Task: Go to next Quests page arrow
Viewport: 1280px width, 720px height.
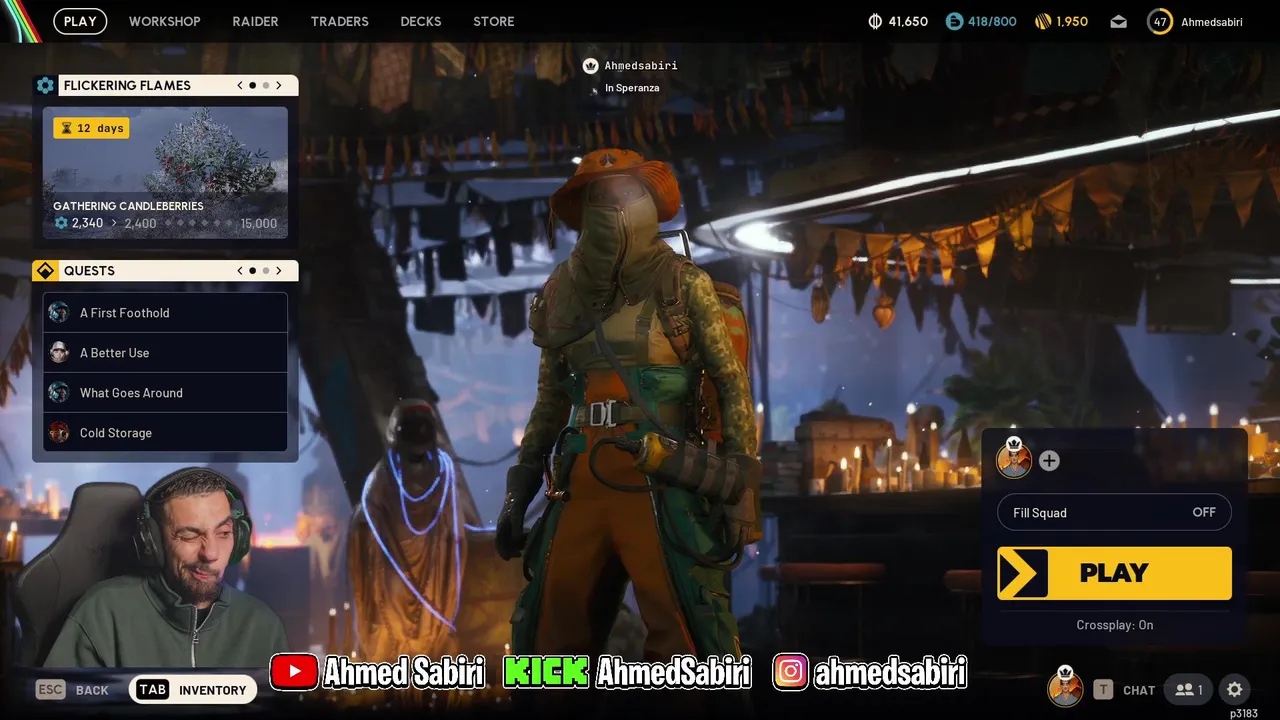Action: [279, 271]
